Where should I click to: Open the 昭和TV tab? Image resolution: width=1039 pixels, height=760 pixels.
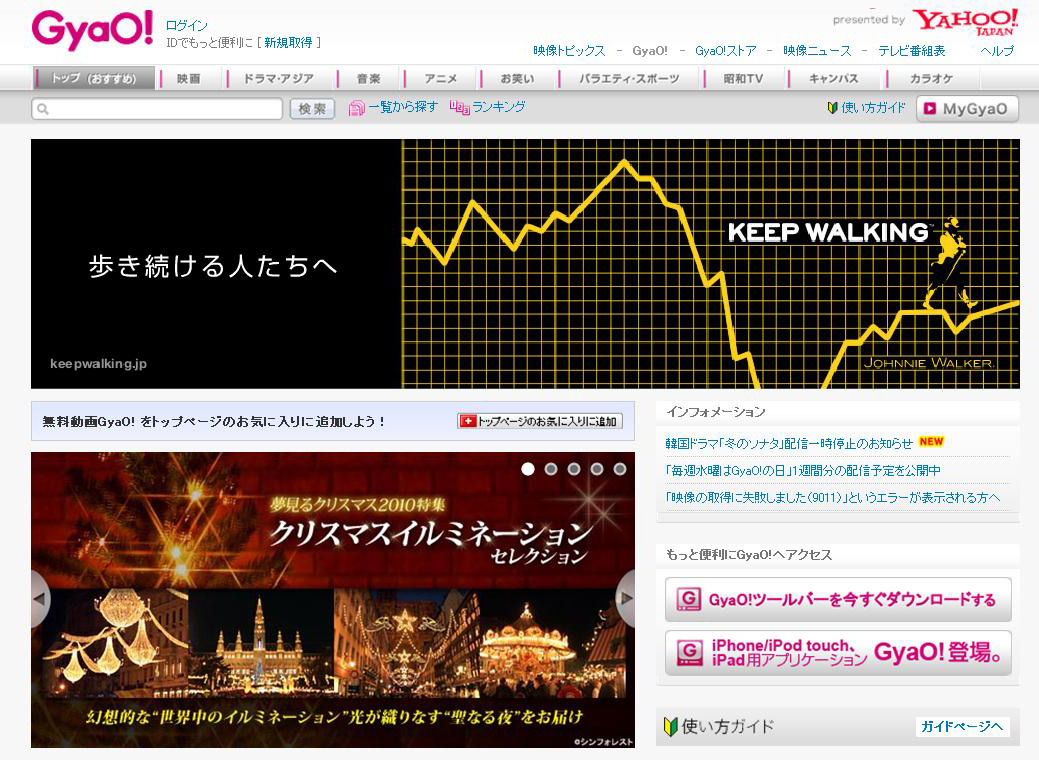point(743,78)
